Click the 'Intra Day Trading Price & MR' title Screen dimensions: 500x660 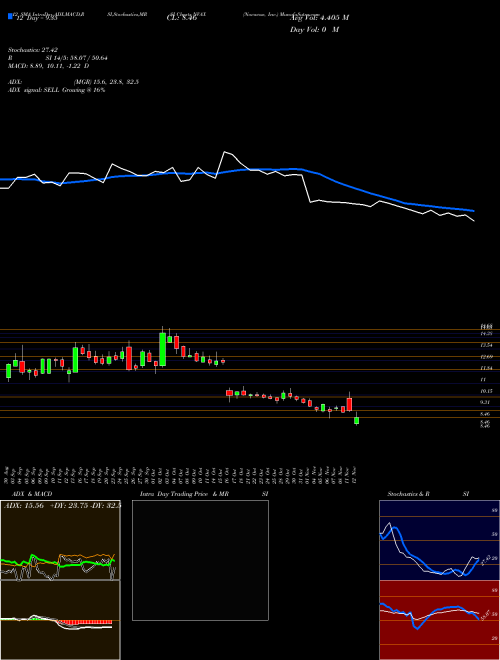(184, 494)
